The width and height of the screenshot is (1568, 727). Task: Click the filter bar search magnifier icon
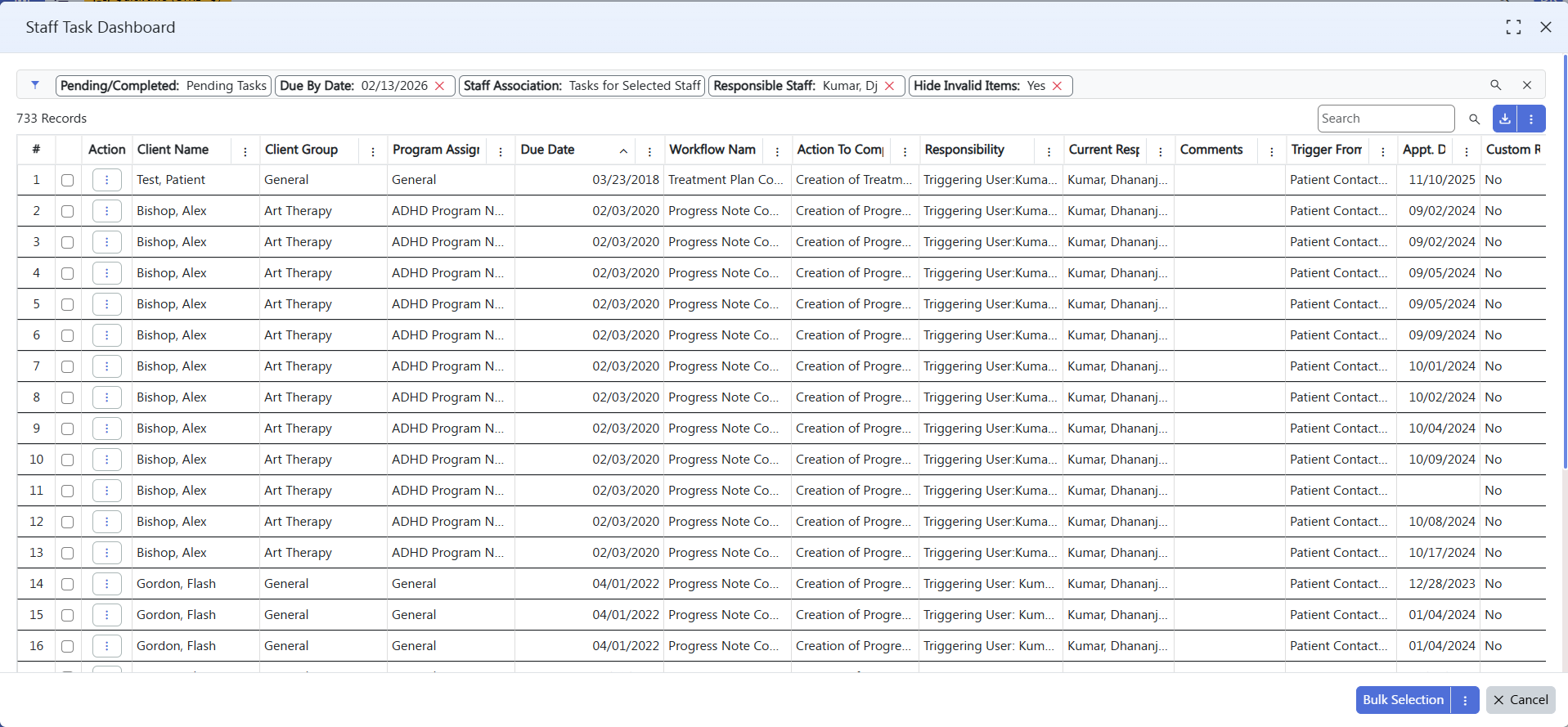click(x=1496, y=85)
